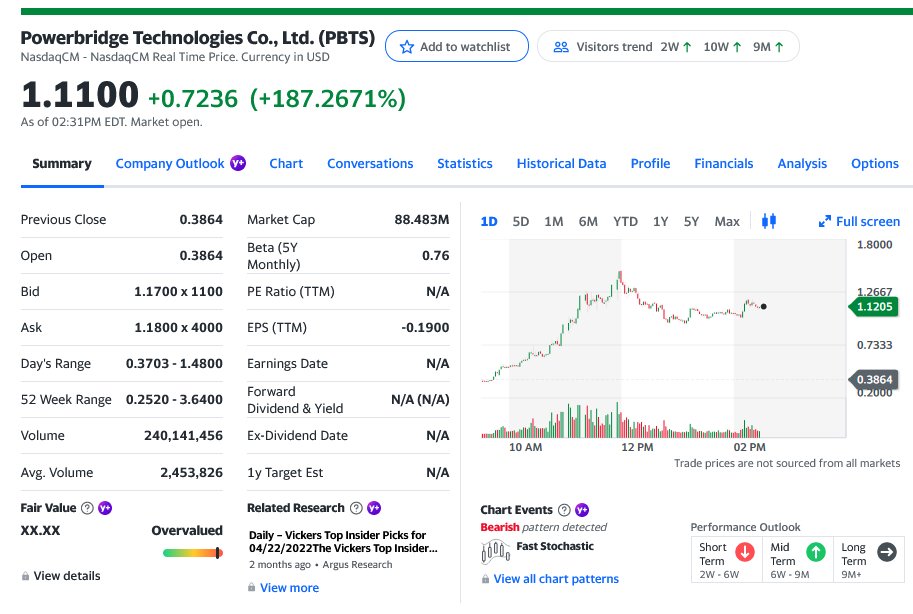Screen dimensions: 913x614
Task: Open the Conversations tab
Action: (370, 164)
